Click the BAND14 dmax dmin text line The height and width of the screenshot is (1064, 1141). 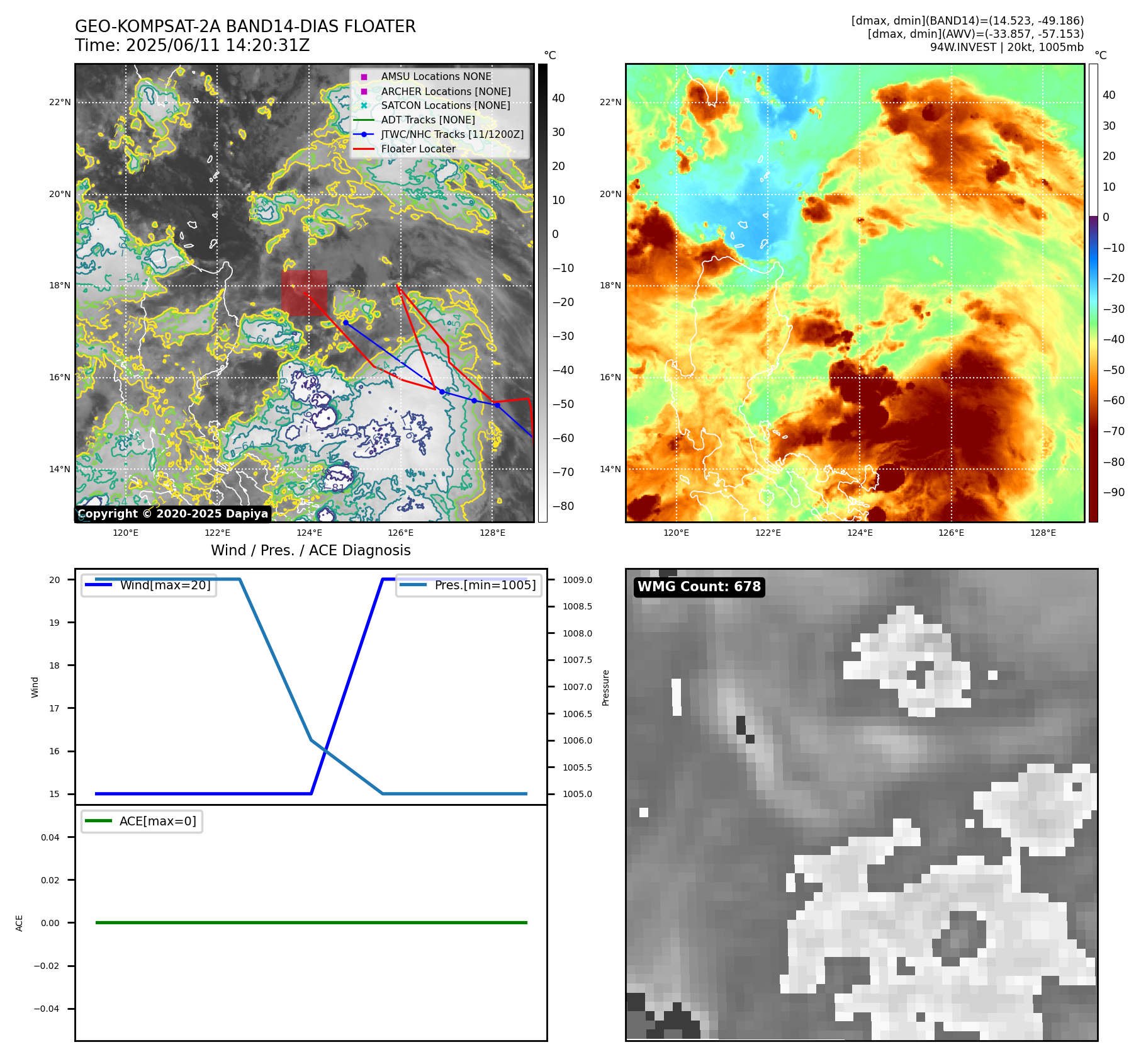tap(967, 21)
